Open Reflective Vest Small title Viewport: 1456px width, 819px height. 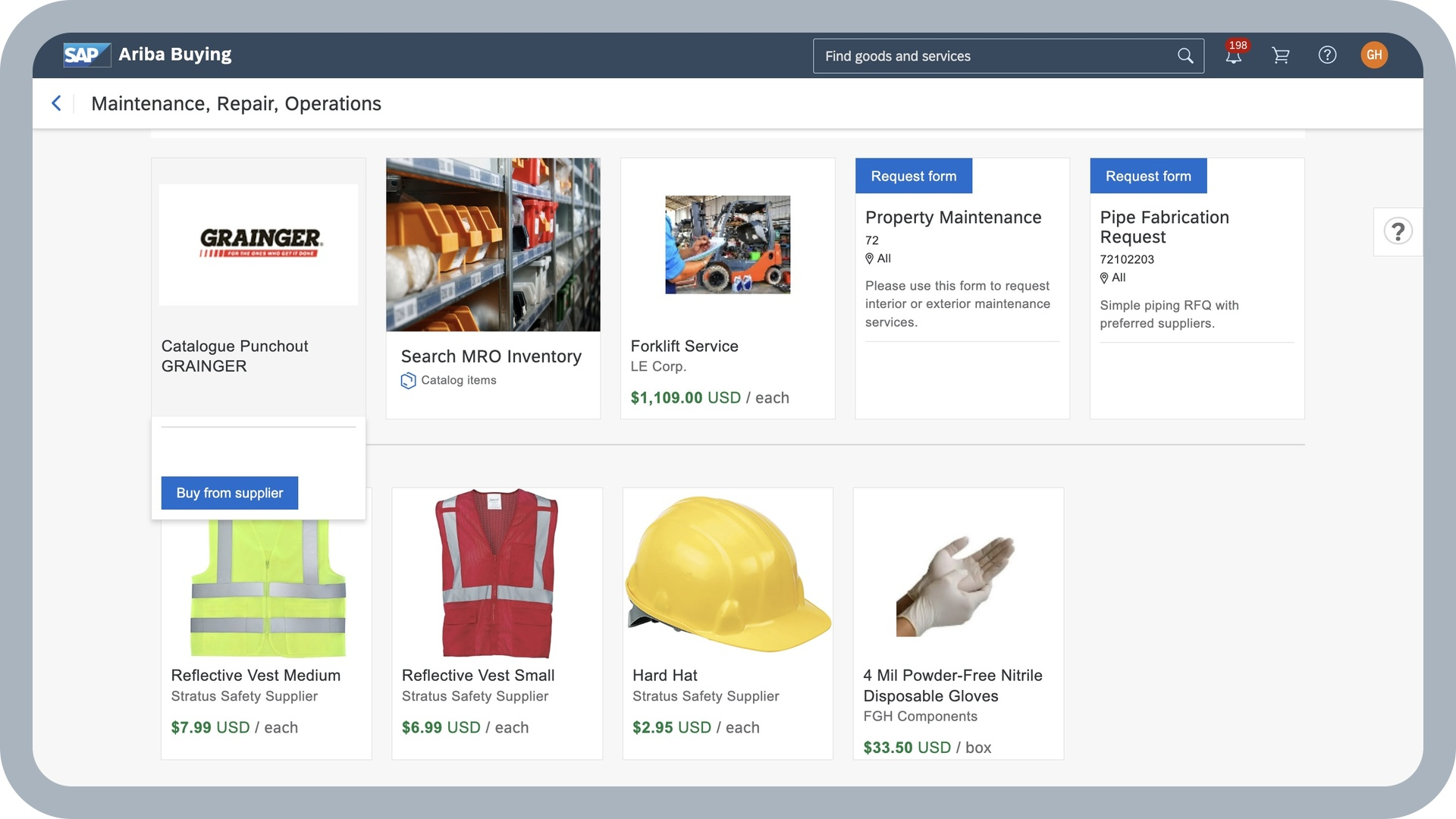pos(478,675)
